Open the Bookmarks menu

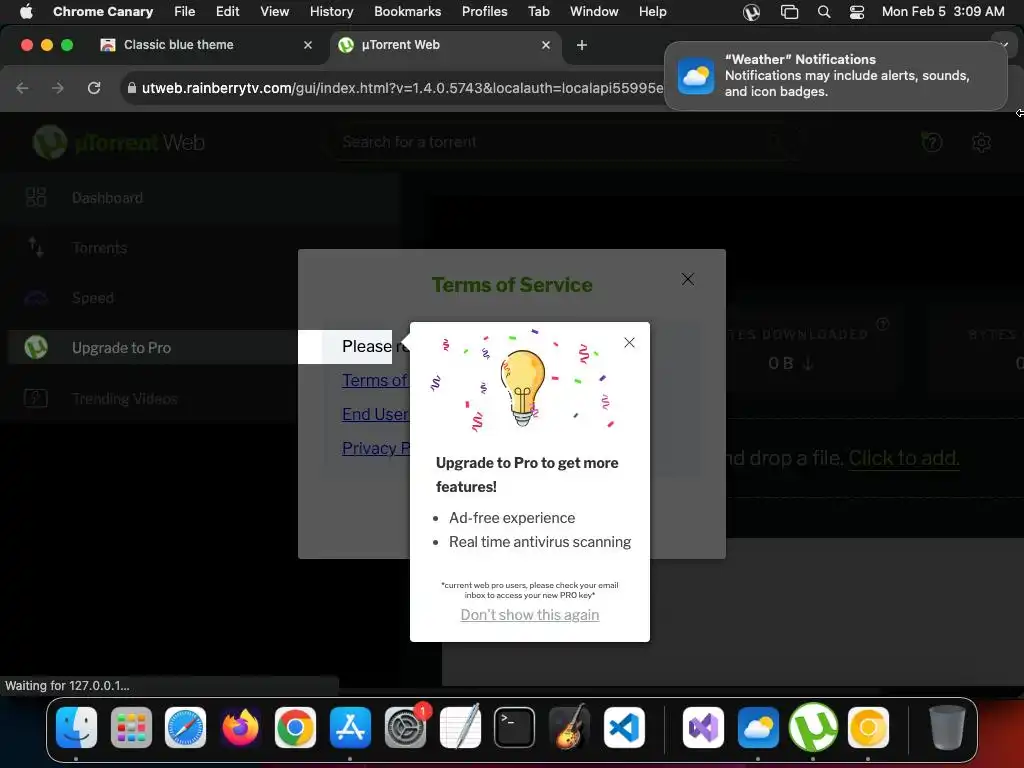pos(408,11)
